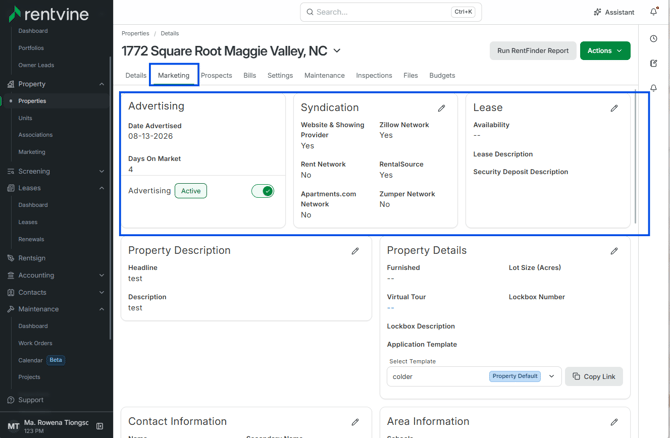Image resolution: width=670 pixels, height=438 pixels.
Task: Open Associations in the sidebar
Action: pos(35,135)
